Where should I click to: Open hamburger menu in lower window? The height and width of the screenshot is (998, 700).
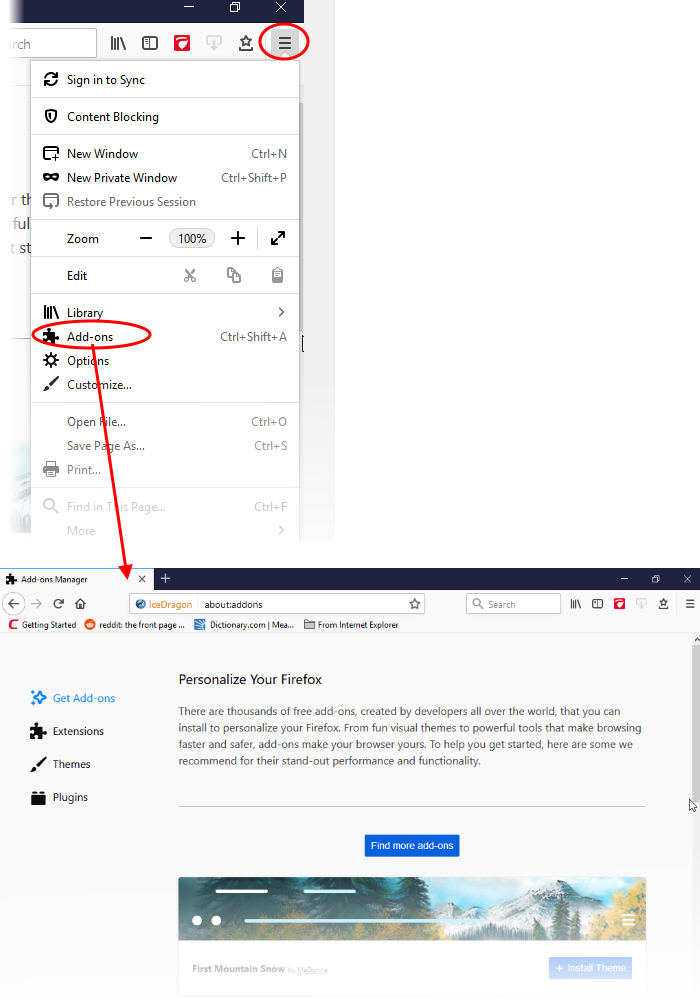tap(690, 604)
